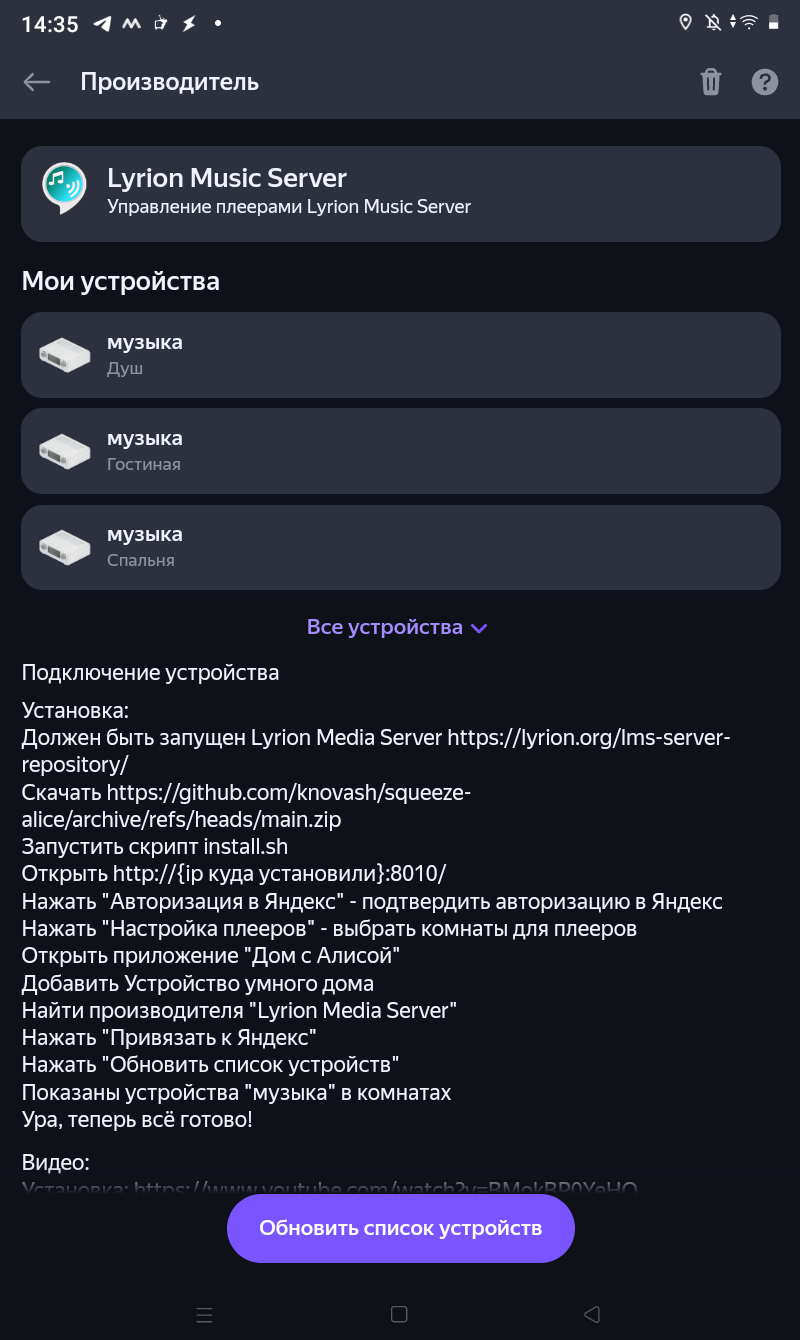Open the help question mark icon
800x1340 pixels.
[765, 82]
